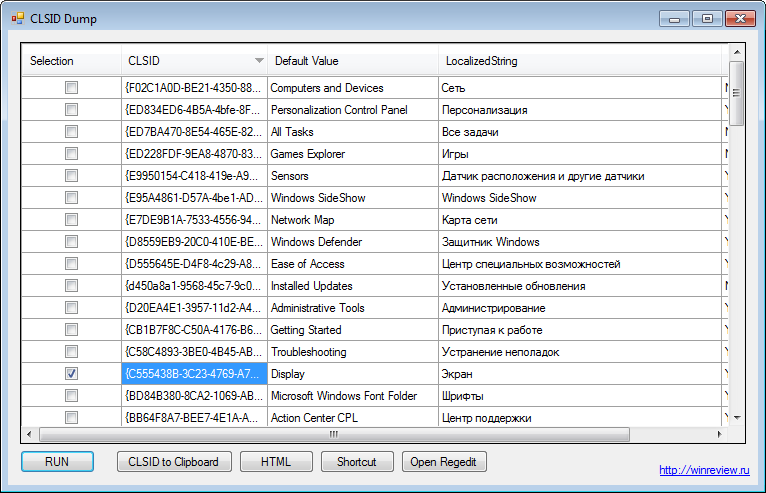Minimize the CLSID Dump window
The image size is (766, 493).
[675, 19]
